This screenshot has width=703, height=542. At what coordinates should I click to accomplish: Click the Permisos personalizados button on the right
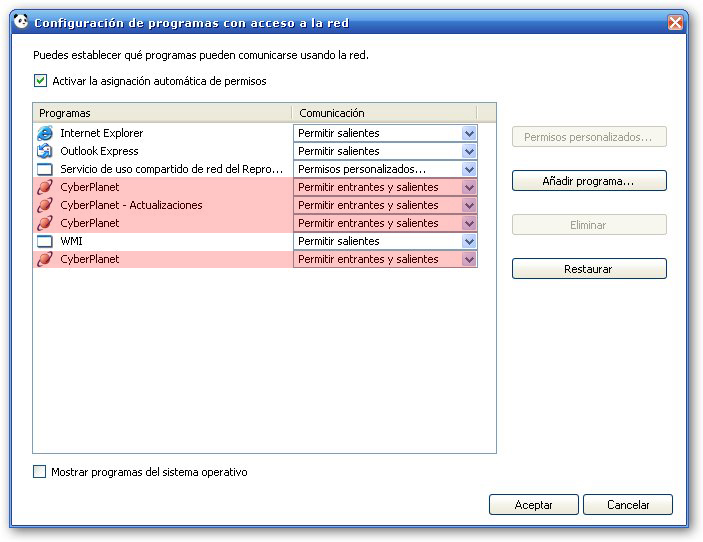tap(589, 137)
